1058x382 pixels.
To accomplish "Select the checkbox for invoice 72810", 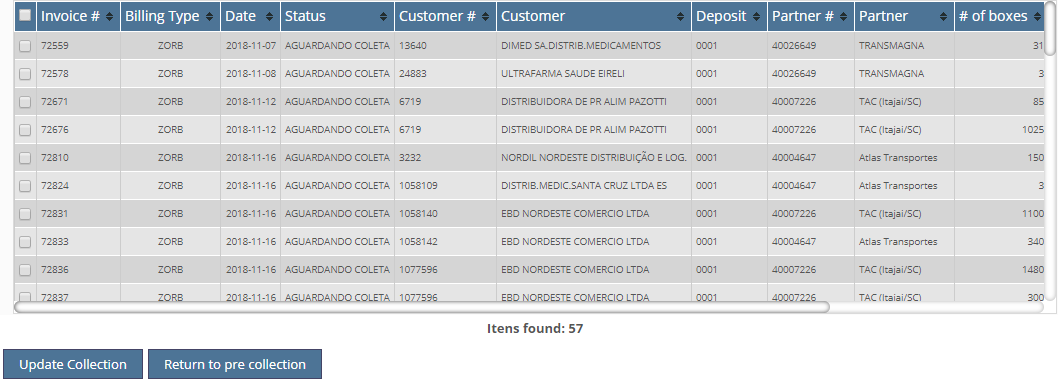I will [x=25, y=158].
